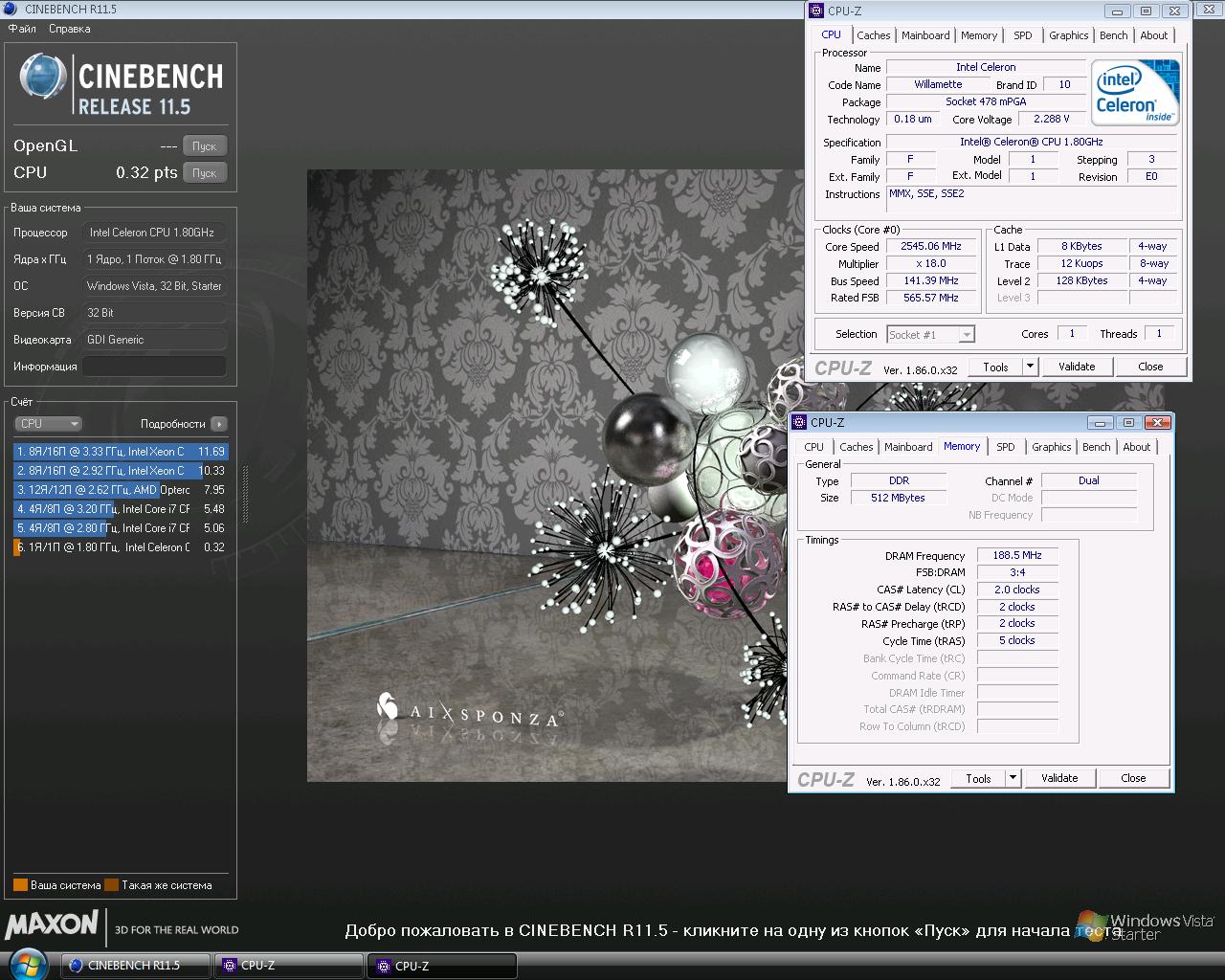
Task: Open the Graphics tab in top CPU-Z window
Action: tap(1069, 35)
